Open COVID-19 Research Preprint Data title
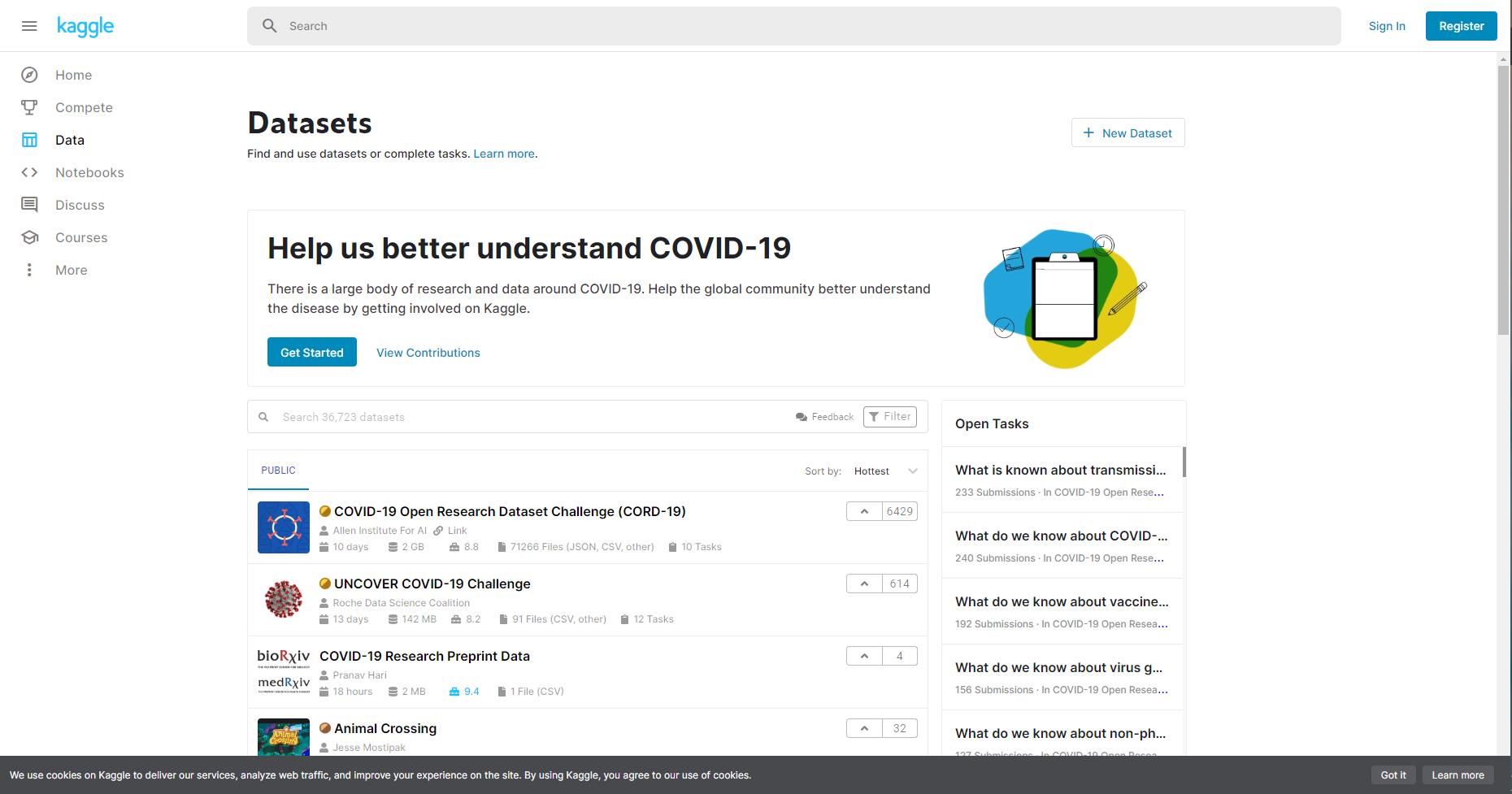 click(424, 656)
